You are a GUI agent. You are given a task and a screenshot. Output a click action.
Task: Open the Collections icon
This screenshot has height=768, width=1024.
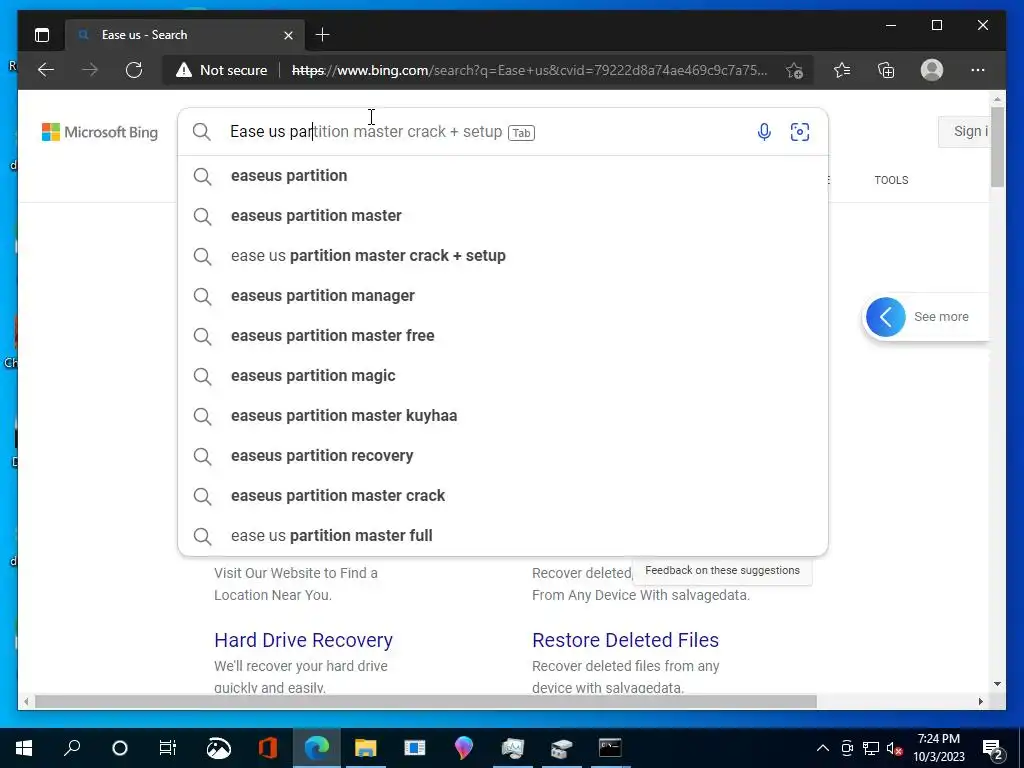pyautogui.click(x=886, y=70)
